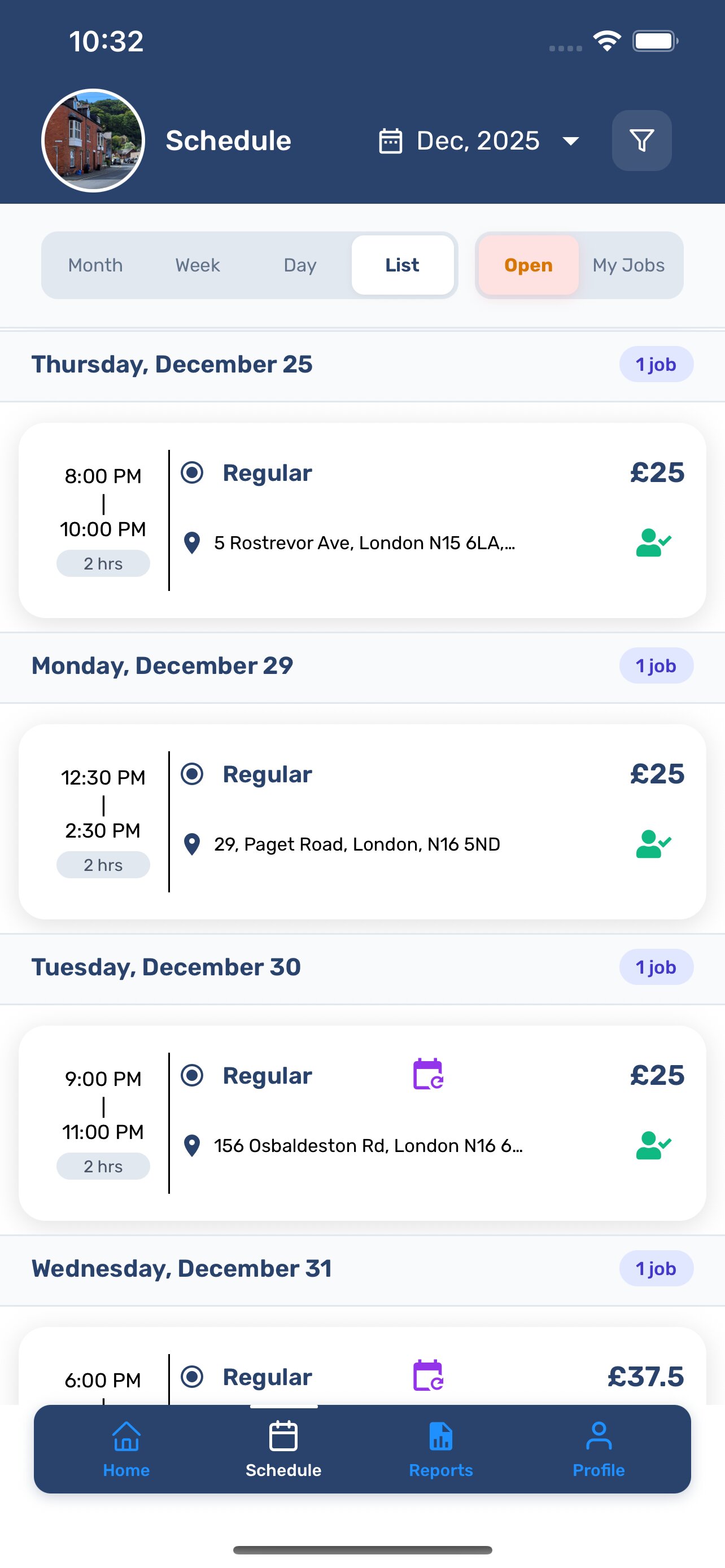Expand the month dropdown arrow

(x=570, y=141)
